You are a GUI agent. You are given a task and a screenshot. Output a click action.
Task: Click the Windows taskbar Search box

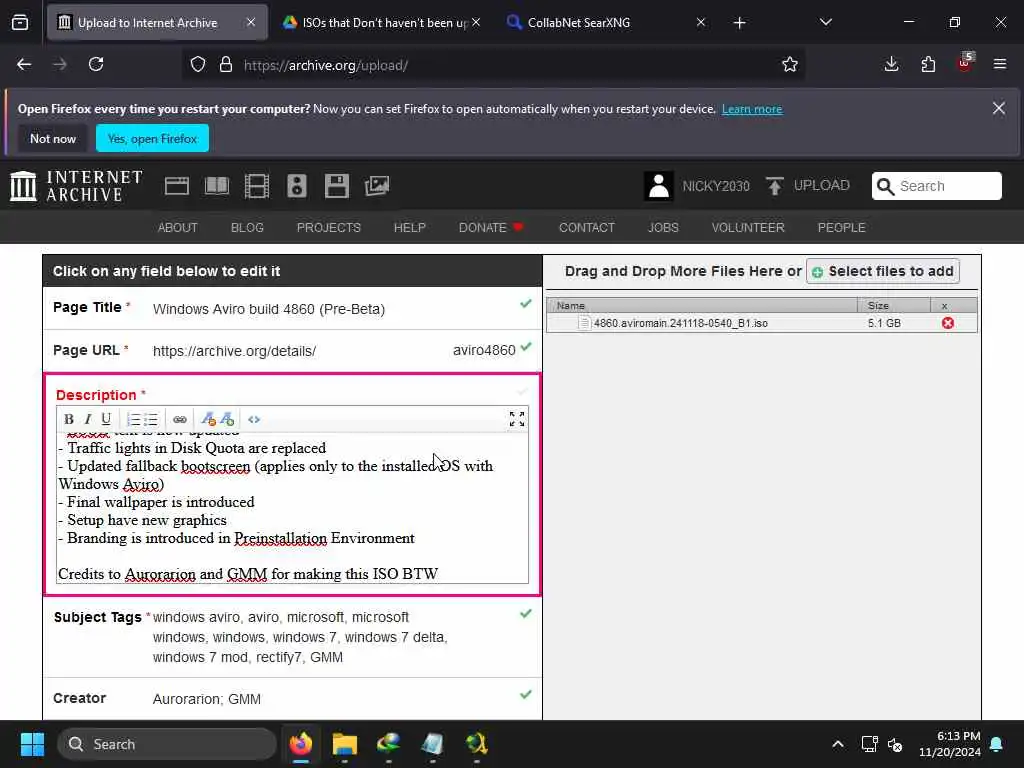pos(167,744)
